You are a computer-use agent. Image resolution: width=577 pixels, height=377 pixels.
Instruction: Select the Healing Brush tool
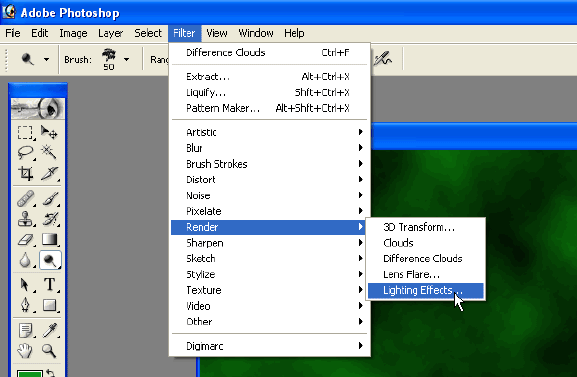click(x=25, y=199)
